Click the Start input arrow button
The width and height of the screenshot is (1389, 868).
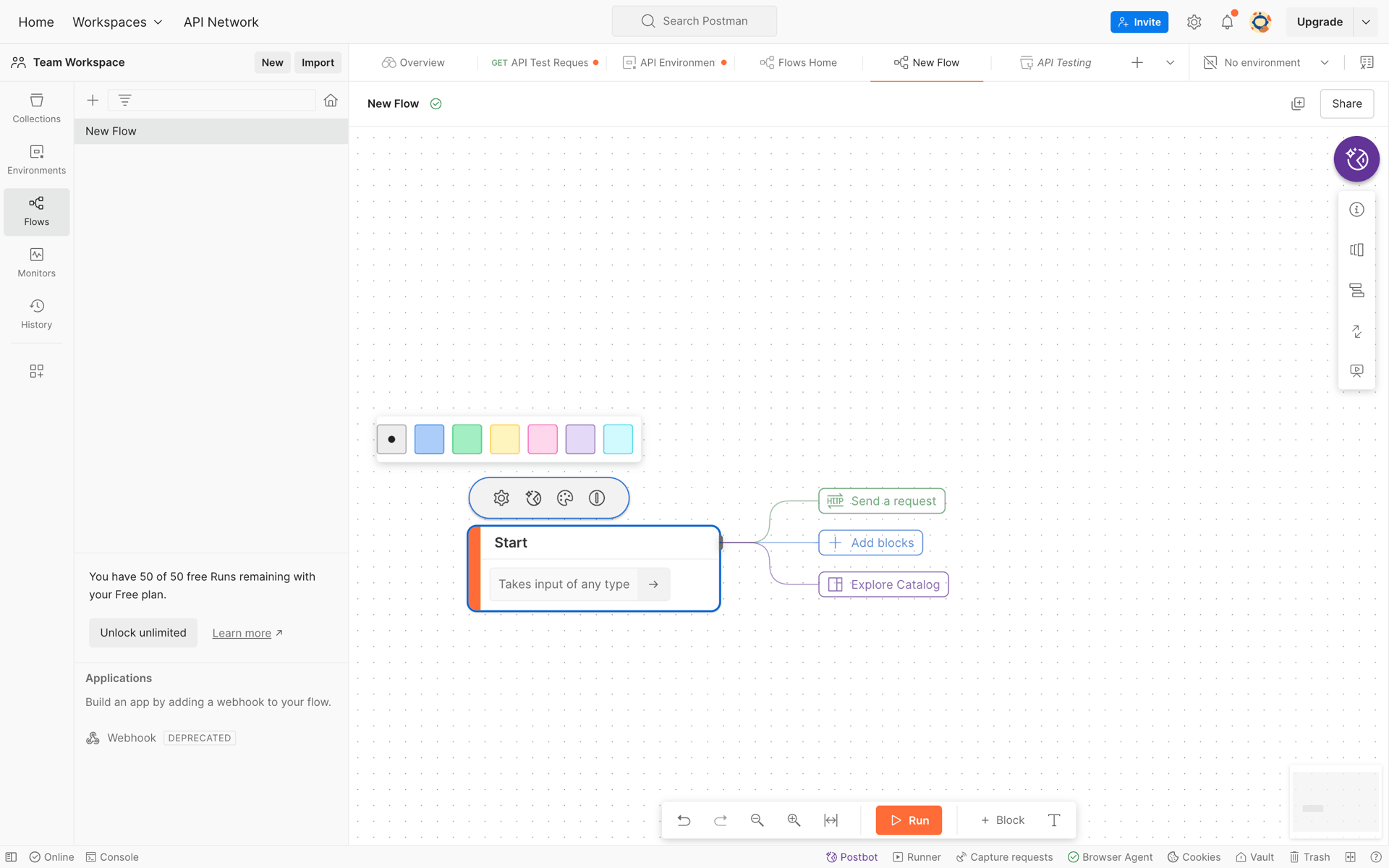(x=653, y=584)
